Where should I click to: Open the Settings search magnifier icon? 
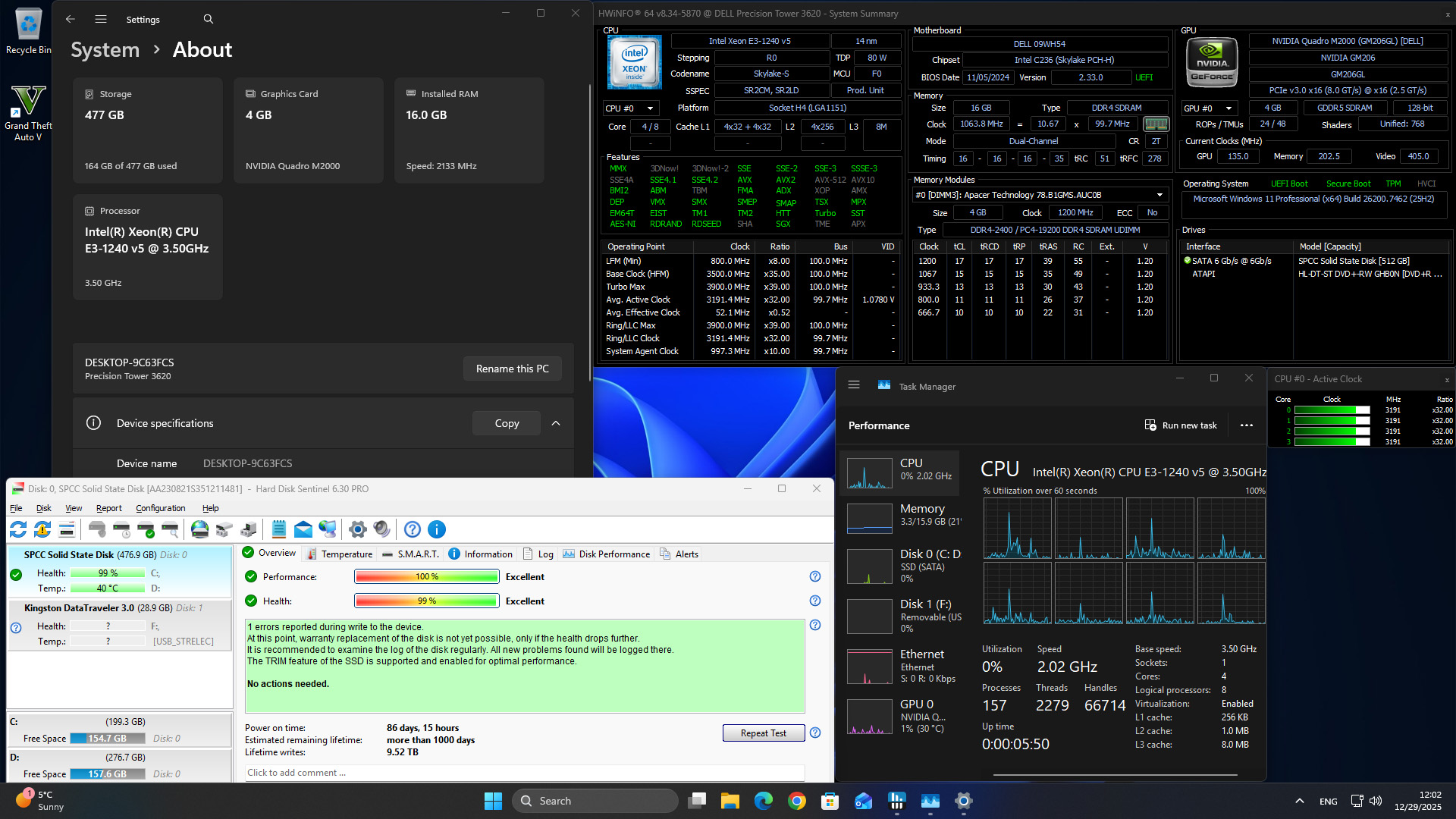point(209,20)
